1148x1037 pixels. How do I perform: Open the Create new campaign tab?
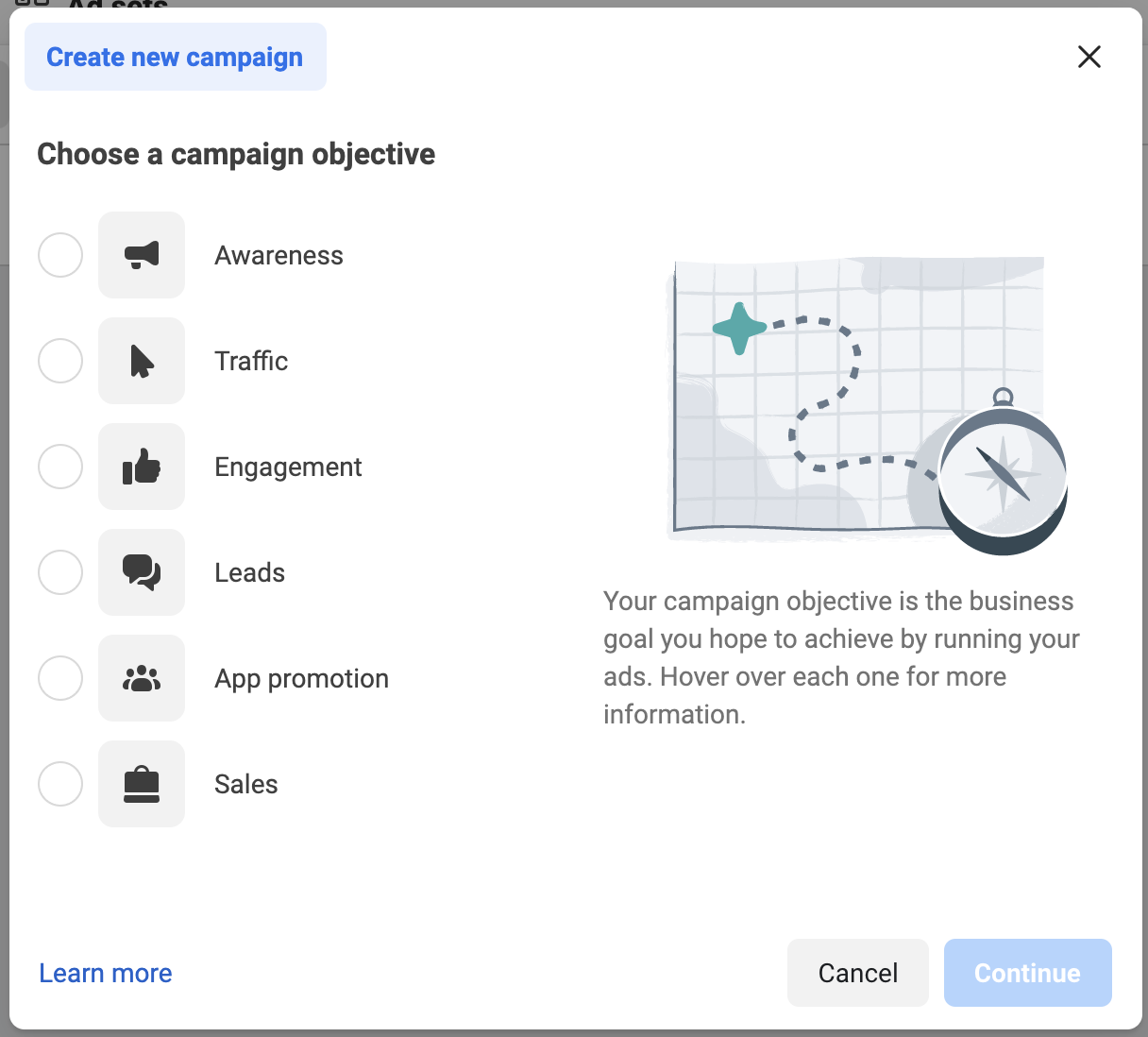(175, 58)
